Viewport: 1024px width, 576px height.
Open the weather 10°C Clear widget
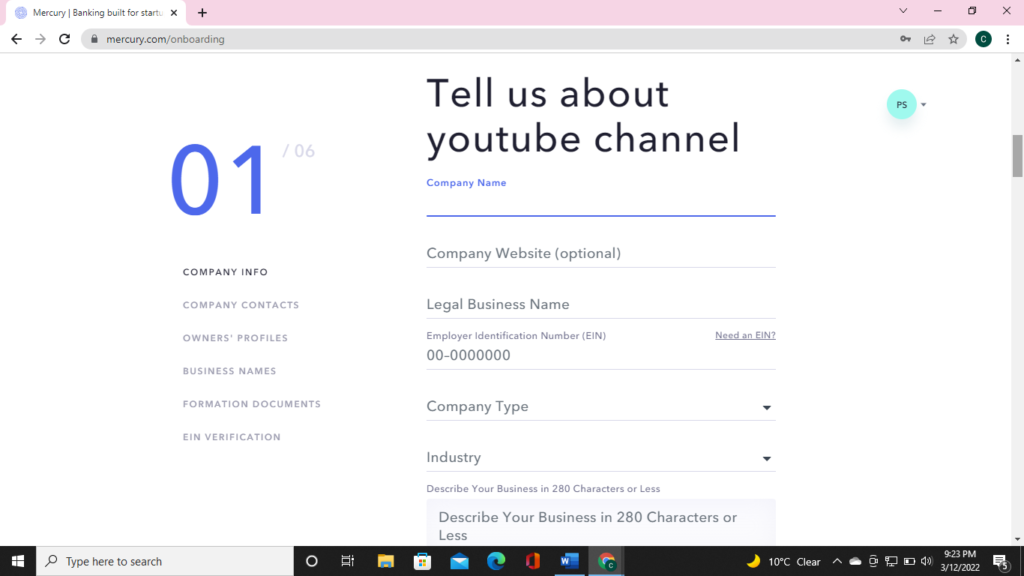point(784,561)
